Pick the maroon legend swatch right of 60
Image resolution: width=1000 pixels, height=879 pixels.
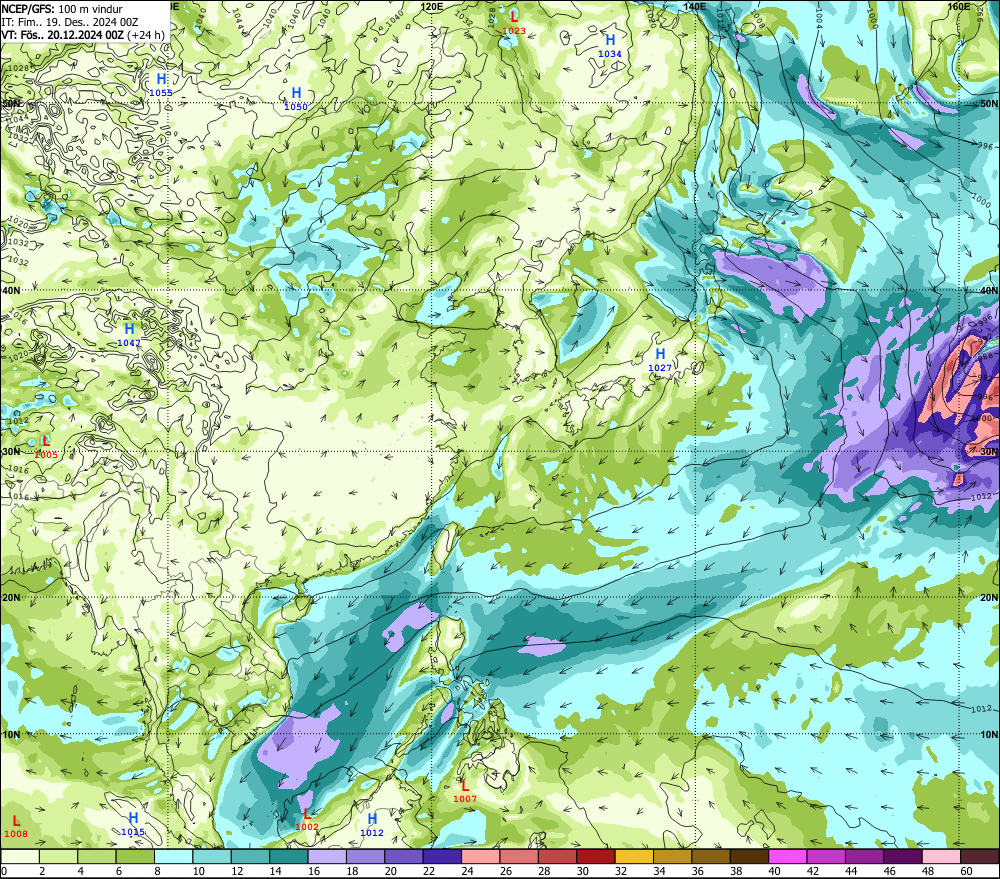point(979,856)
